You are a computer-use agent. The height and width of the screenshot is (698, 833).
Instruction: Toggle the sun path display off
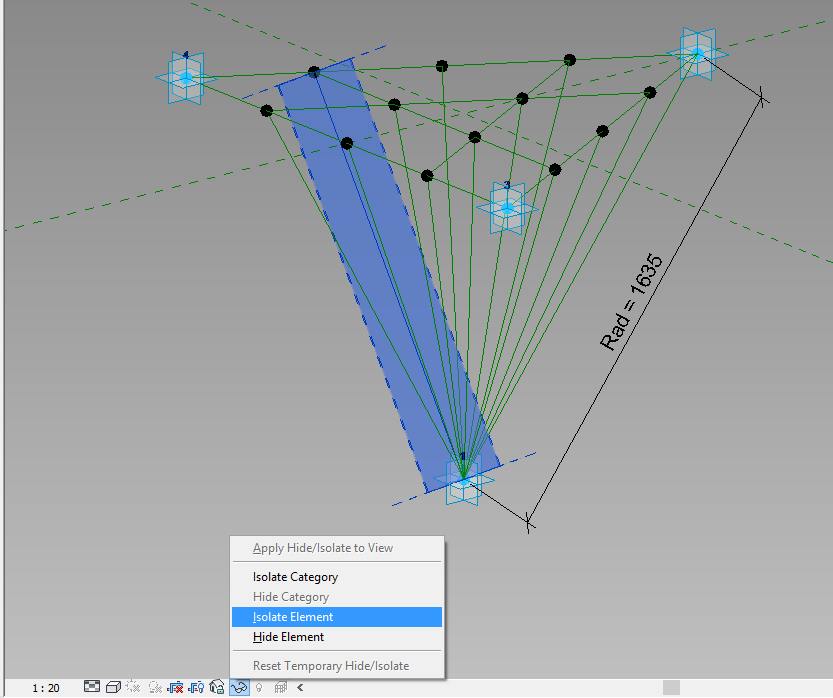131,687
